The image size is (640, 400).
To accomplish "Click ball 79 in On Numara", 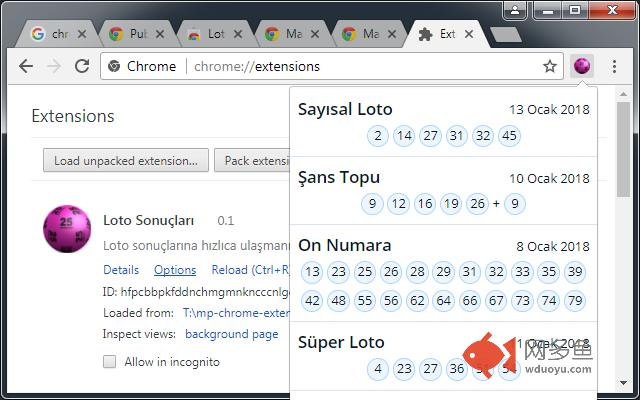I will pos(575,301).
